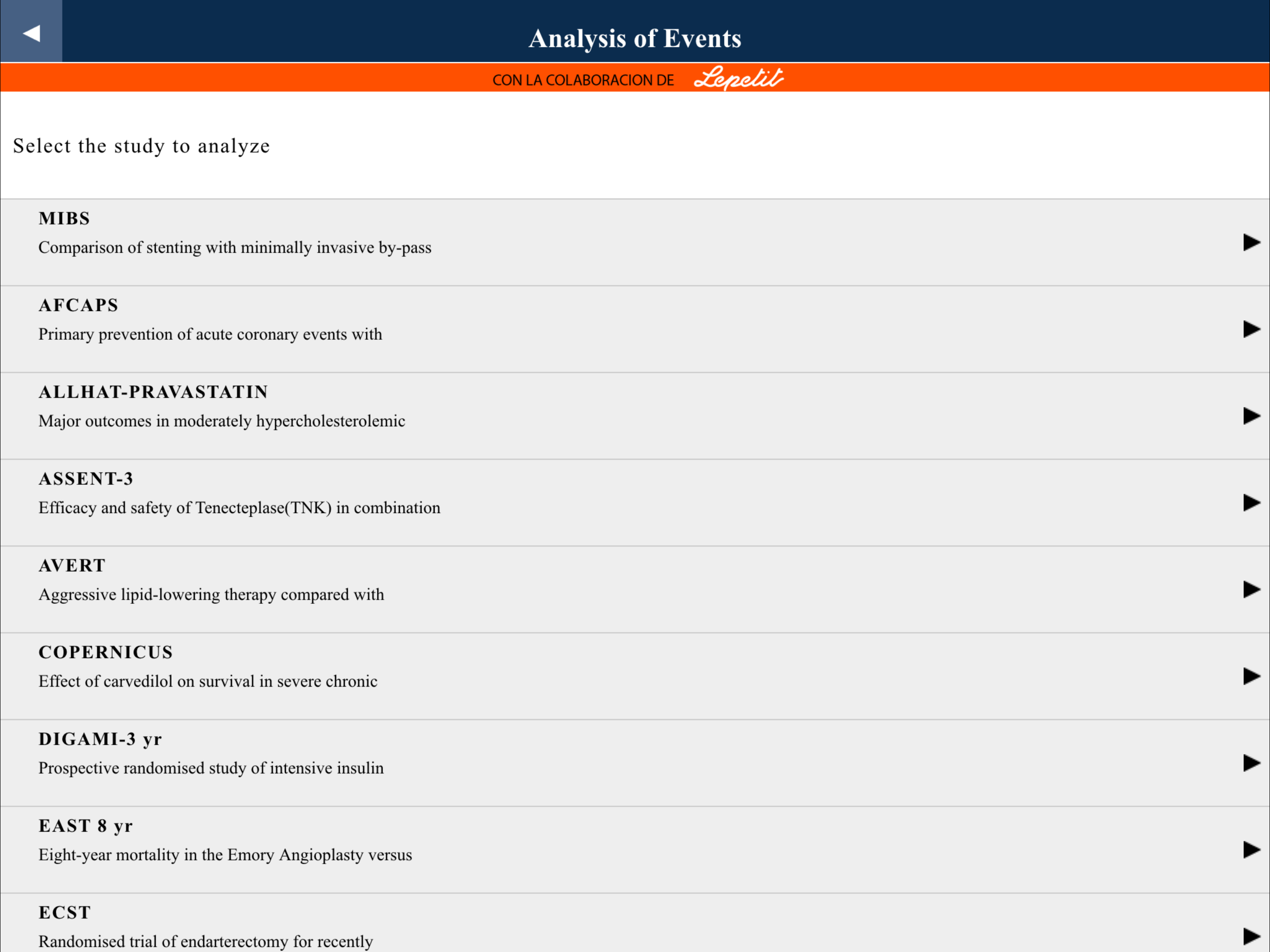Select the DIGAMI-3 yr title
This screenshot has width=1270, height=952.
coord(100,739)
